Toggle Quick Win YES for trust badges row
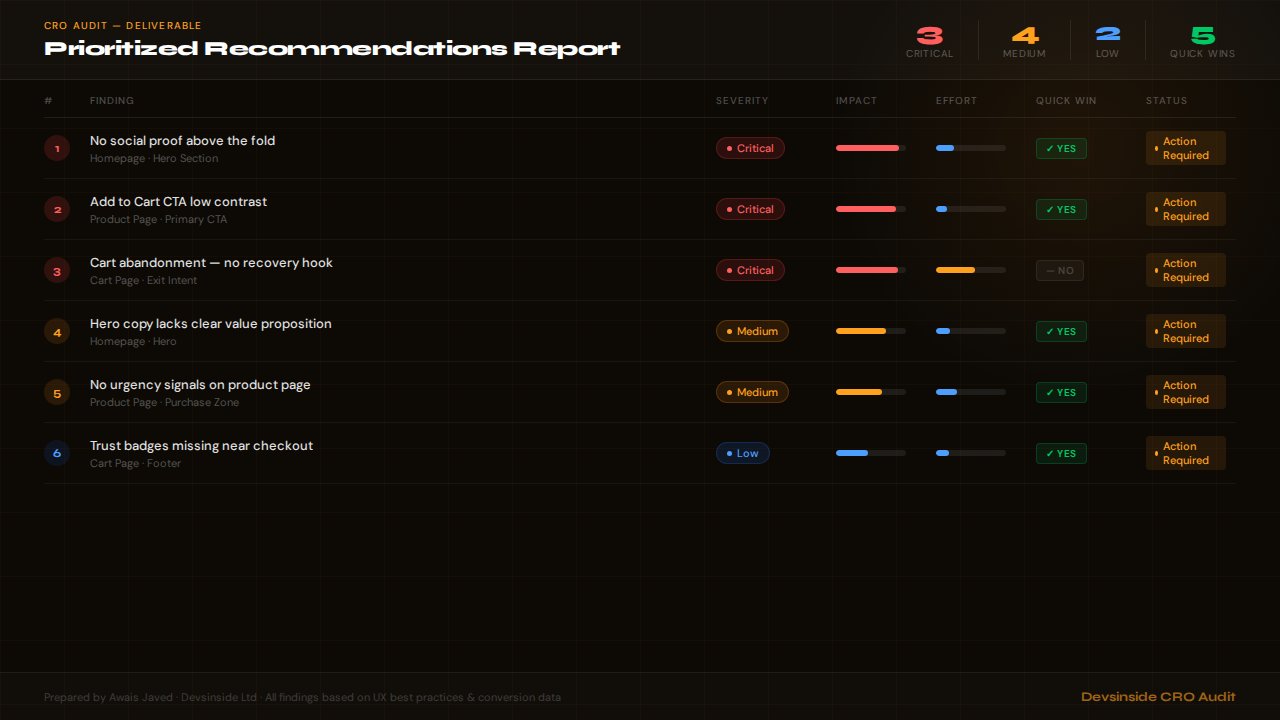1280x720 pixels. click(1061, 454)
